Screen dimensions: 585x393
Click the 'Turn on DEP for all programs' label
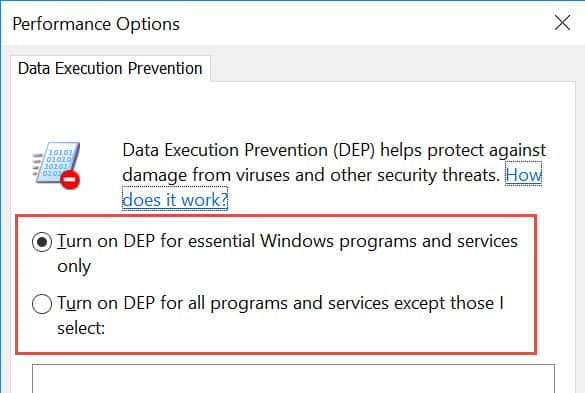point(281,315)
